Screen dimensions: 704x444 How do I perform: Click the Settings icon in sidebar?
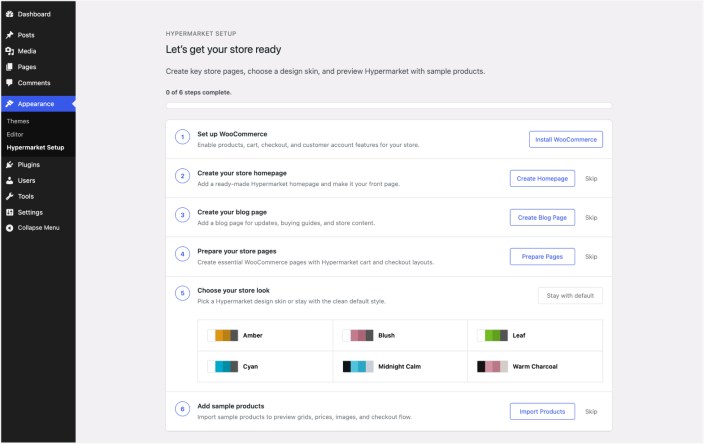pos(9,212)
